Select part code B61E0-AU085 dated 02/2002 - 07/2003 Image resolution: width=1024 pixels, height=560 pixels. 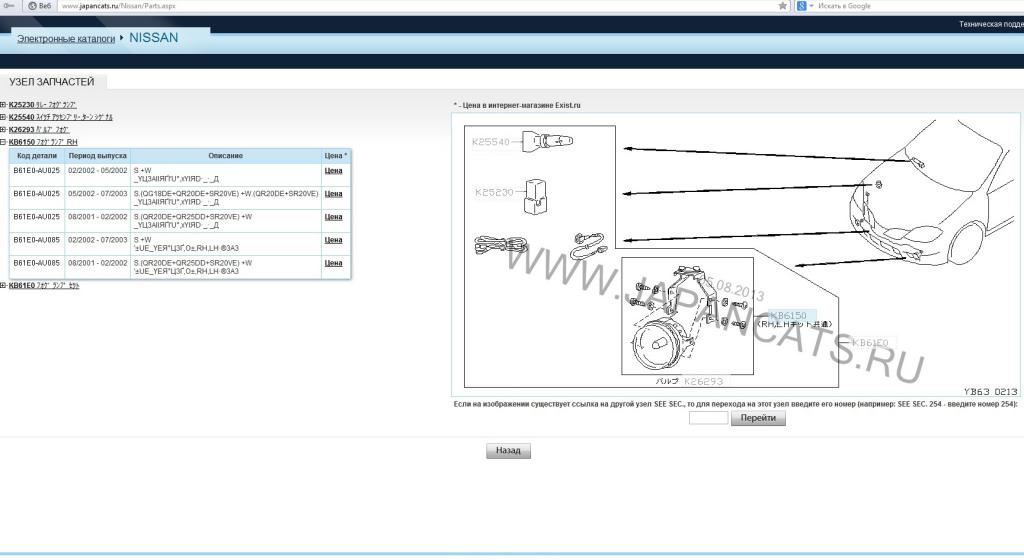tap(37, 240)
